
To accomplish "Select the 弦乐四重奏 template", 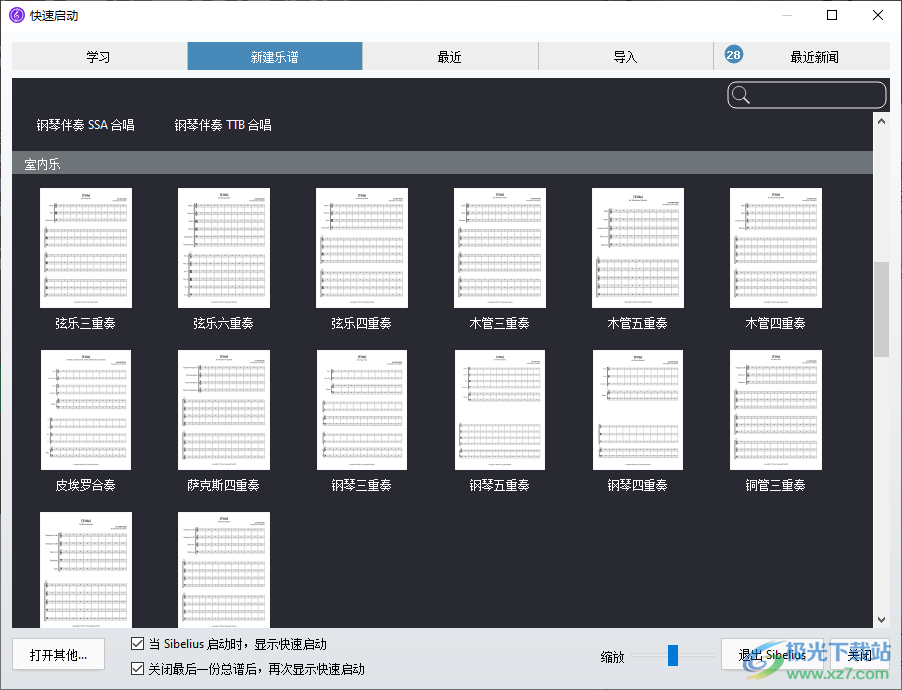I will 361,248.
